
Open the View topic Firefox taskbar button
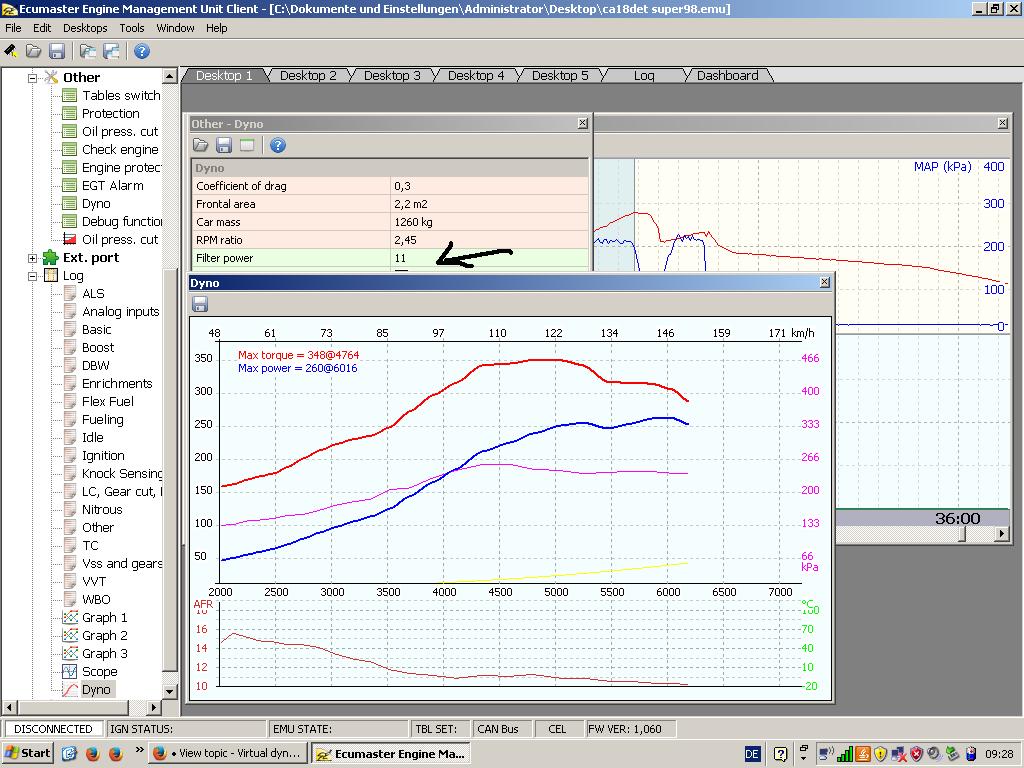(228, 753)
